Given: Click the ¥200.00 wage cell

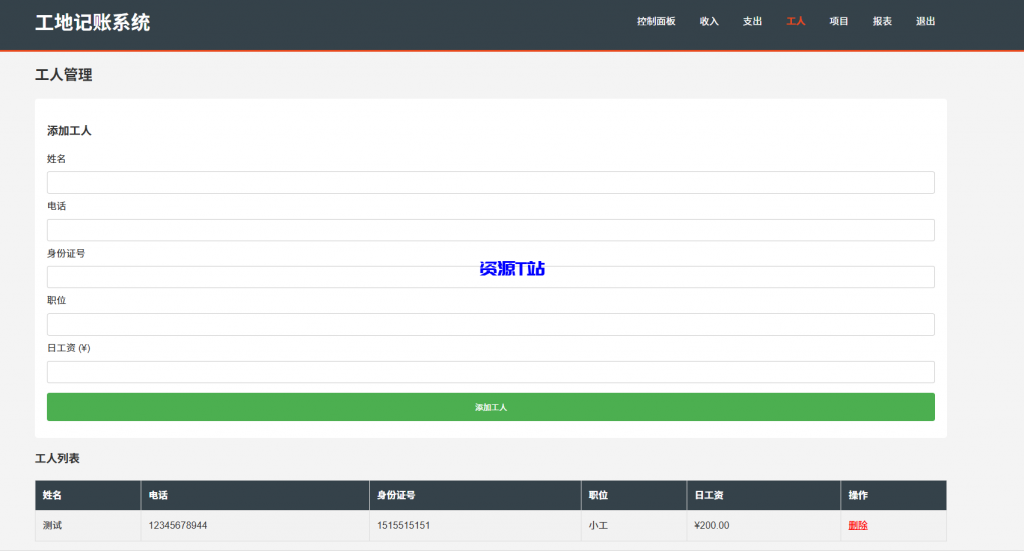Looking at the screenshot, I should (711, 526).
